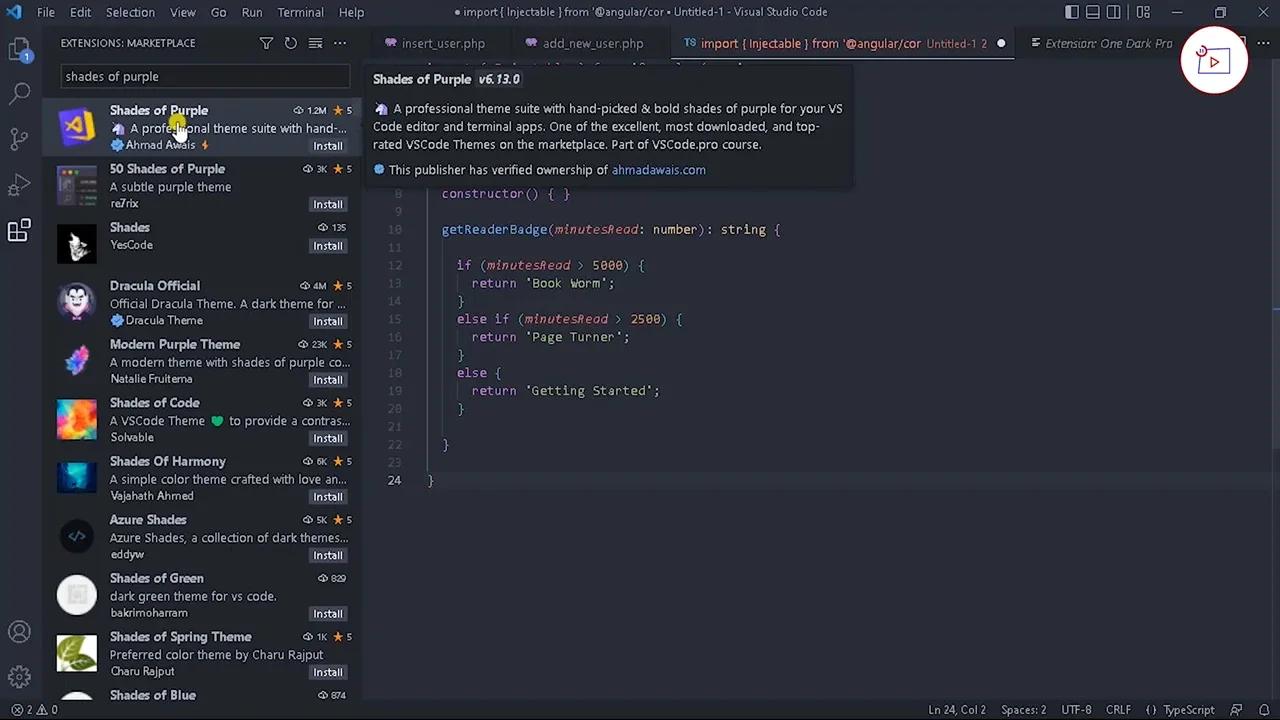
Task: Open the Filter Extensions dropdown
Action: tap(266, 43)
